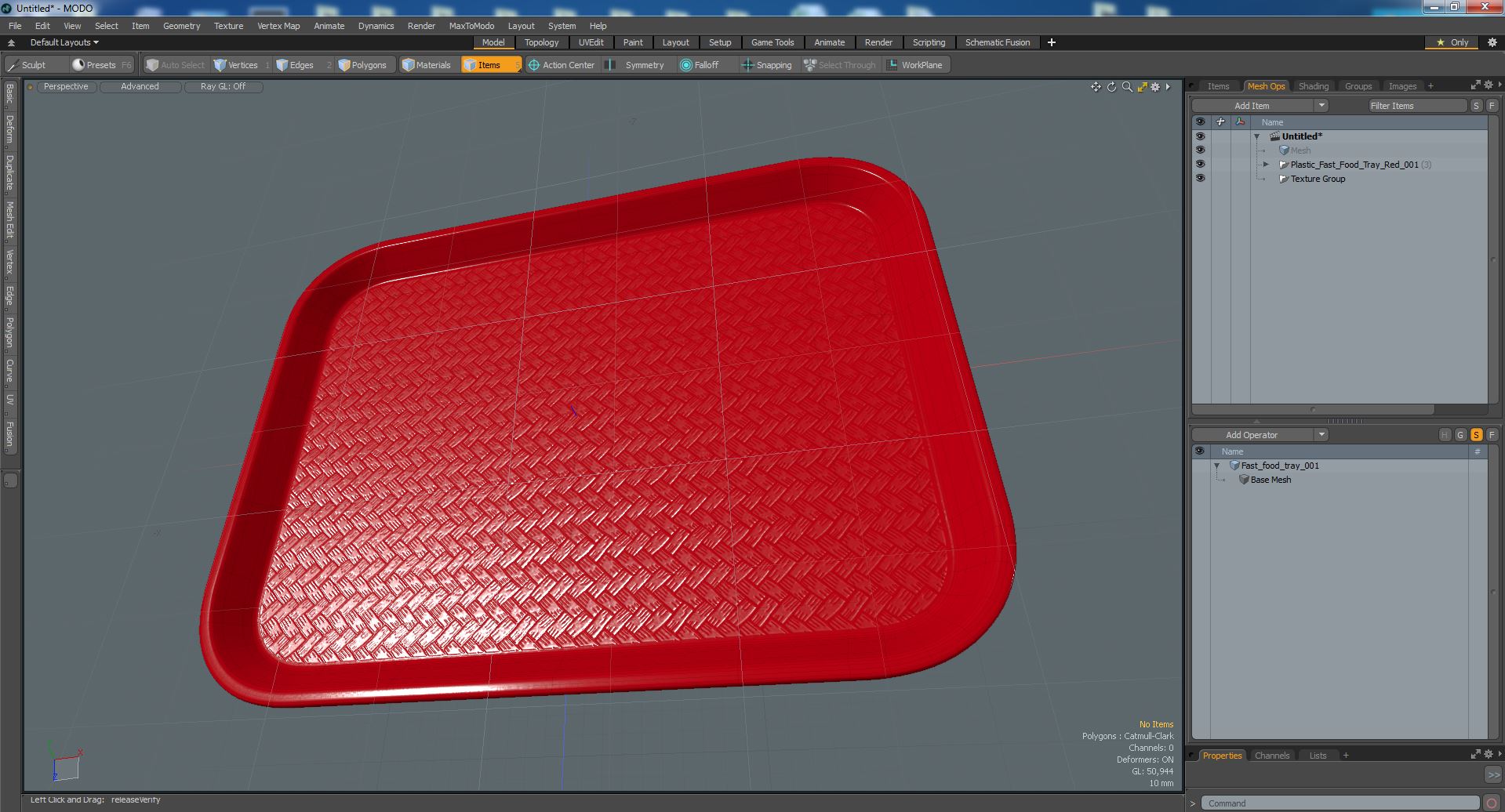Maximize the Properties panel
Image resolution: width=1505 pixels, height=812 pixels.
click(1475, 754)
